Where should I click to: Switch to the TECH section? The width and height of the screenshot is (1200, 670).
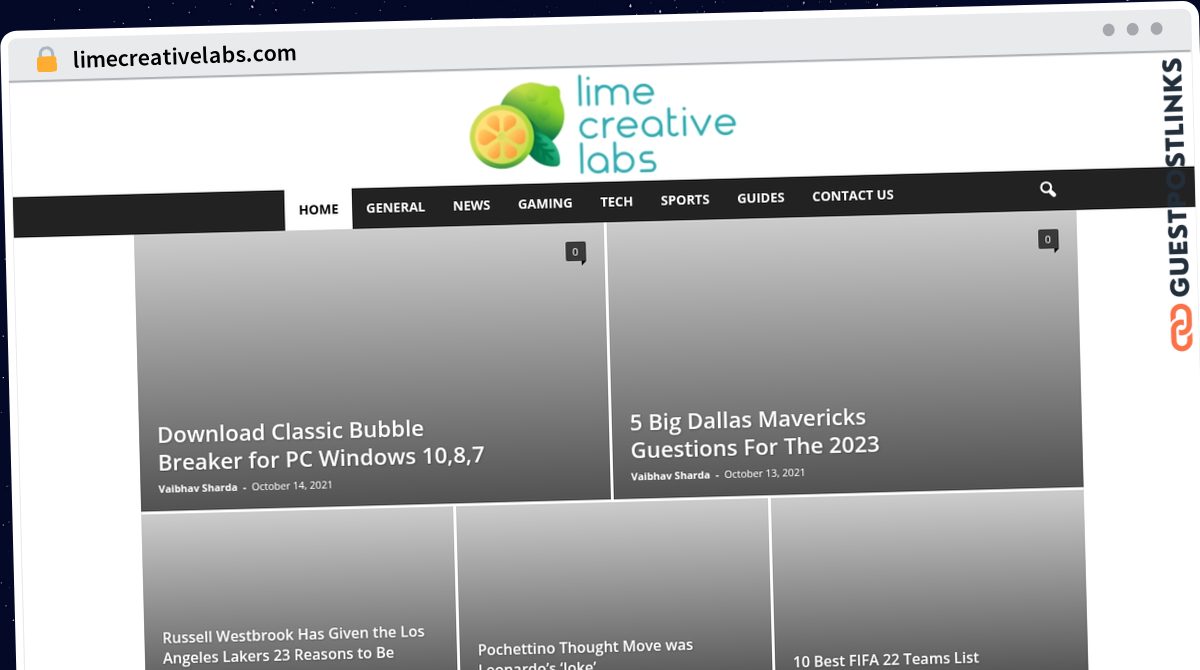point(616,201)
